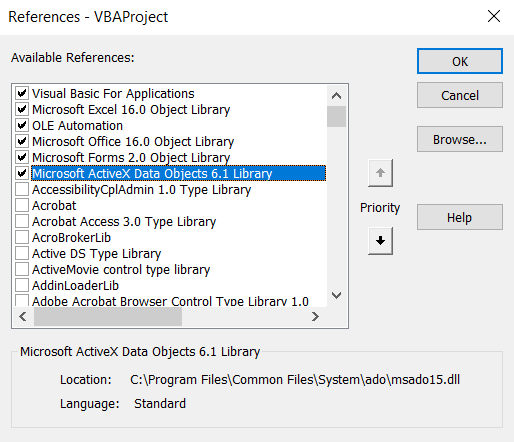This screenshot has height=442, width=514.
Task: Check Active DS Type Library
Action: coord(22,253)
